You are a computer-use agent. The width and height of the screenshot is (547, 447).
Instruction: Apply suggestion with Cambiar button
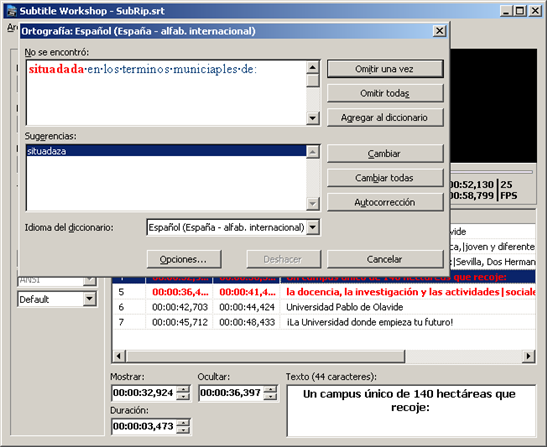pyautogui.click(x=385, y=154)
